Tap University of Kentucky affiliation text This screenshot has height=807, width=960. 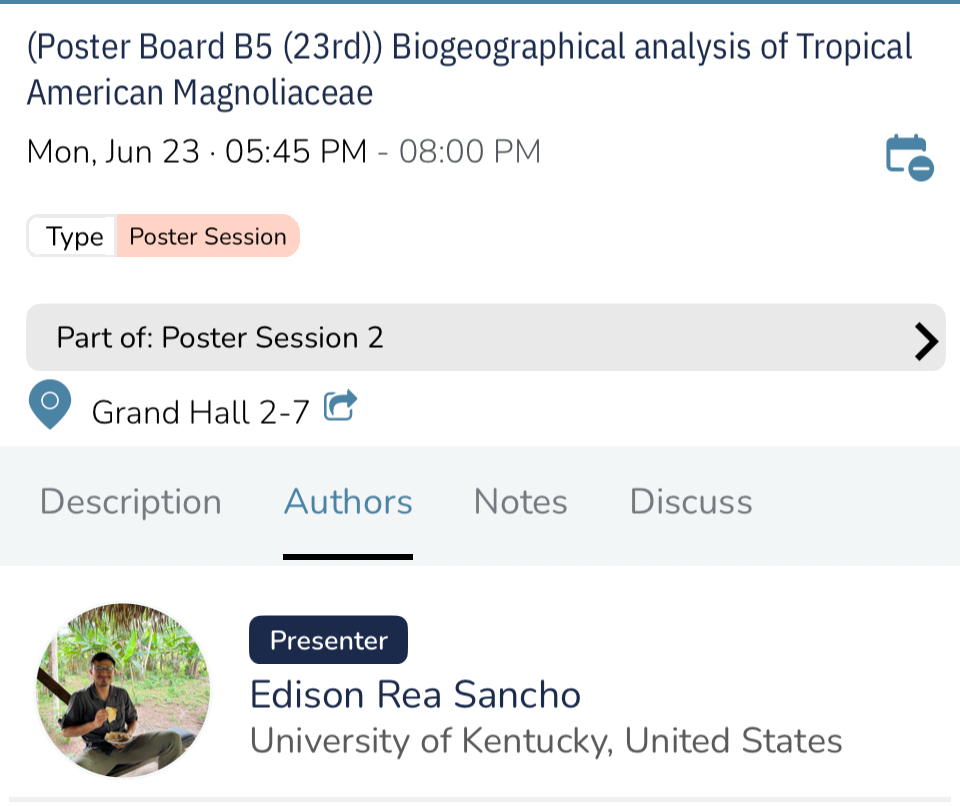coord(545,741)
